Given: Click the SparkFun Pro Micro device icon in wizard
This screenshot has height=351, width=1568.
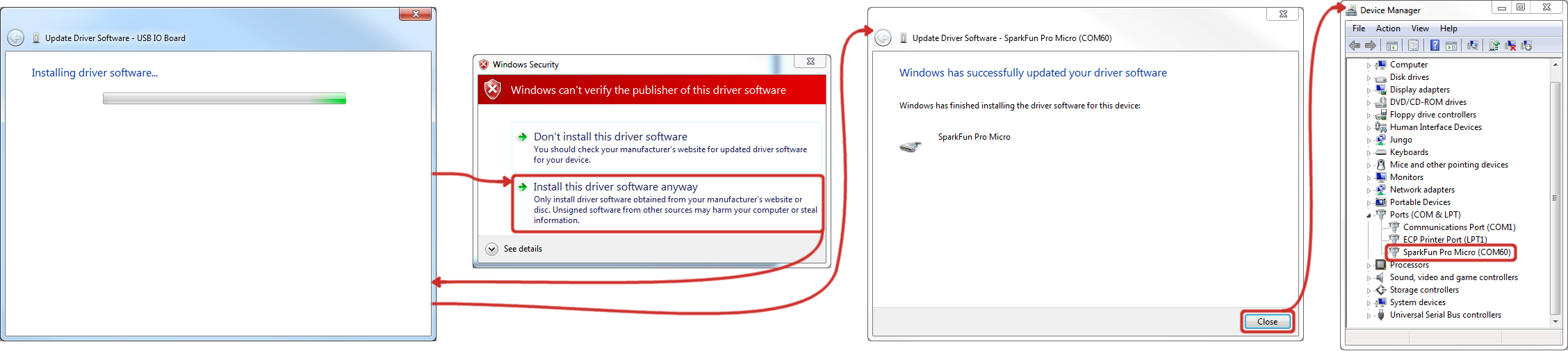Looking at the screenshot, I should point(910,146).
